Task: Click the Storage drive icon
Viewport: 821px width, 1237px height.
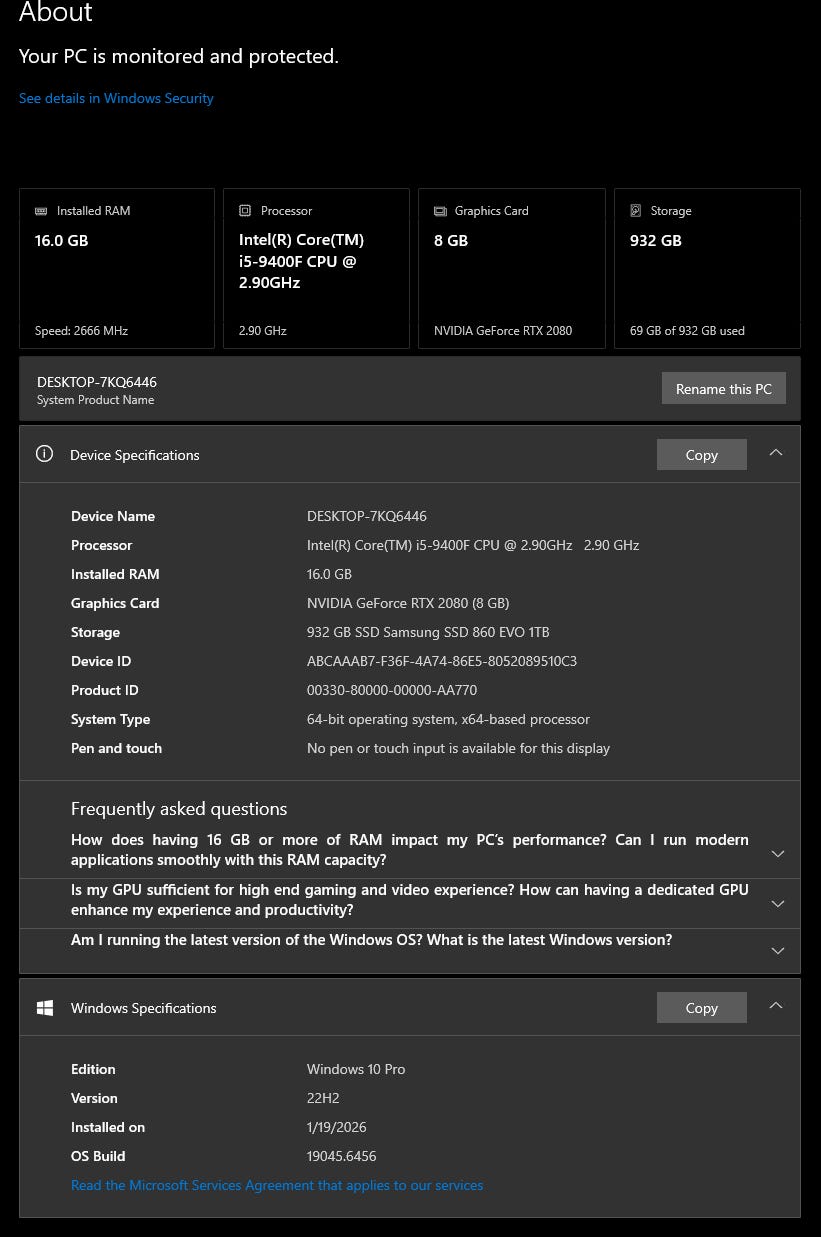Action: (x=635, y=211)
